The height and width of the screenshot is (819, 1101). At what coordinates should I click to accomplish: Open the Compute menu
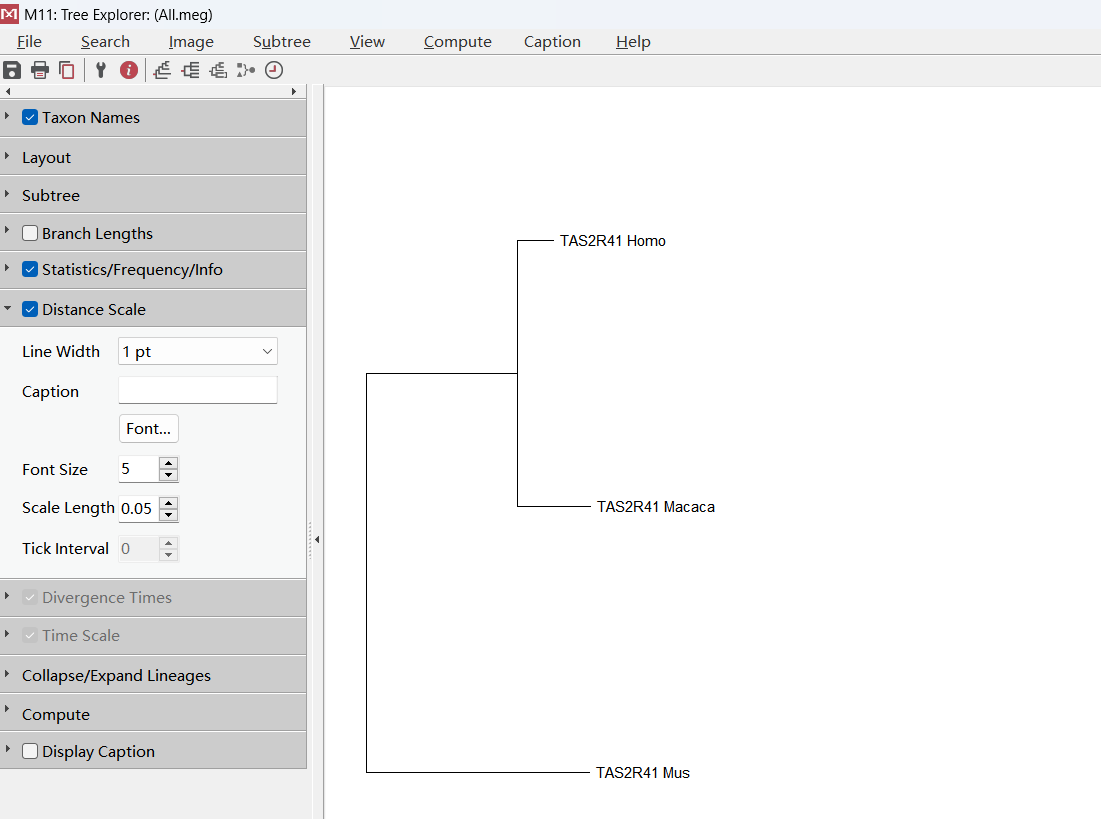click(458, 41)
